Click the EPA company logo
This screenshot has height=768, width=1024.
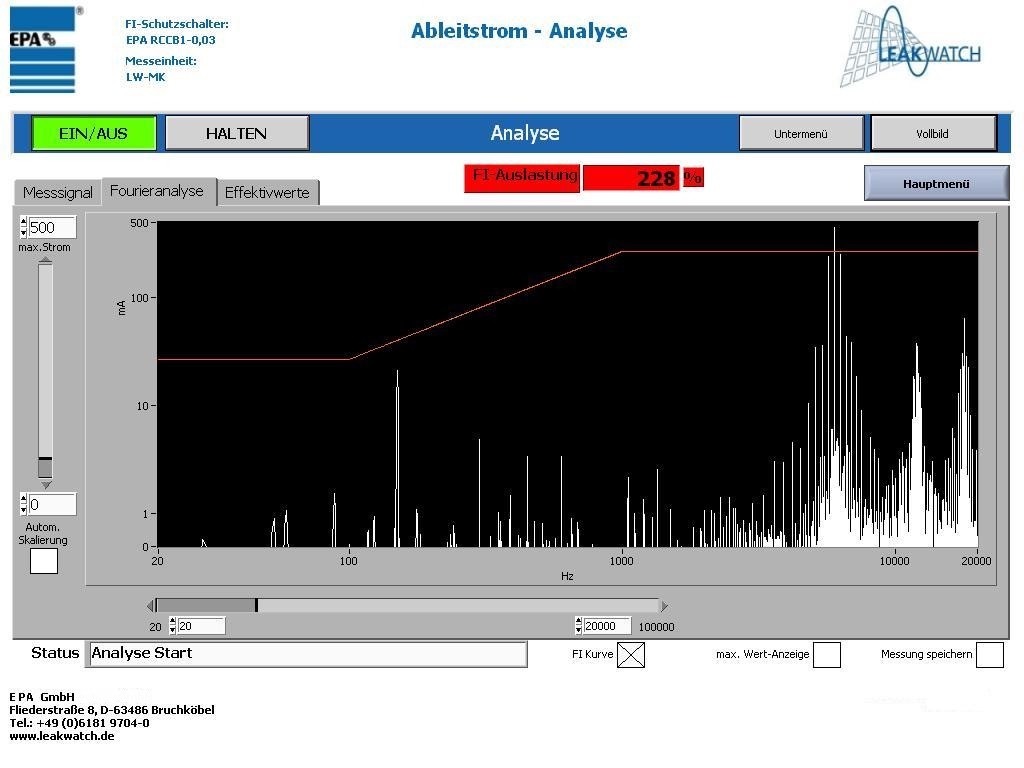[x=42, y=50]
